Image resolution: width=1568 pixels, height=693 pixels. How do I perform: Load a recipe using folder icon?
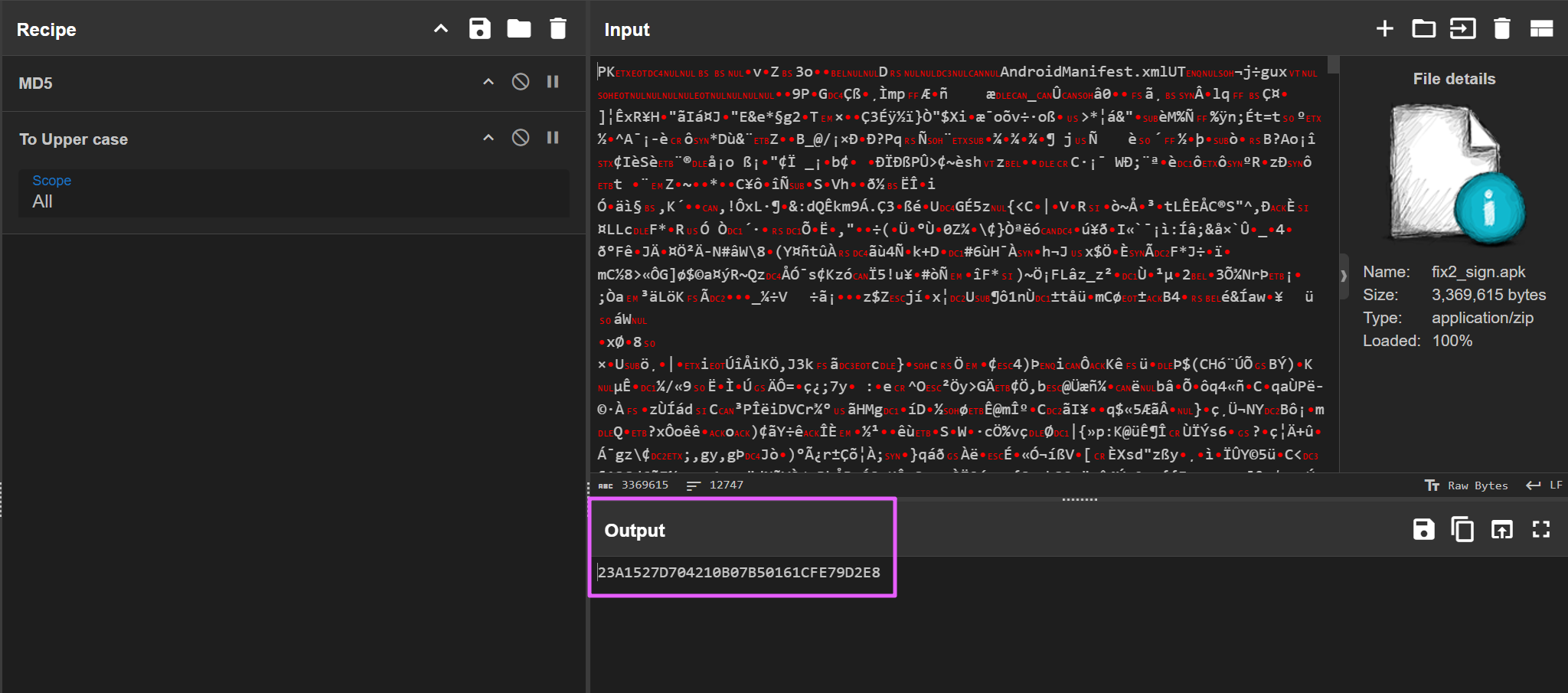click(519, 29)
